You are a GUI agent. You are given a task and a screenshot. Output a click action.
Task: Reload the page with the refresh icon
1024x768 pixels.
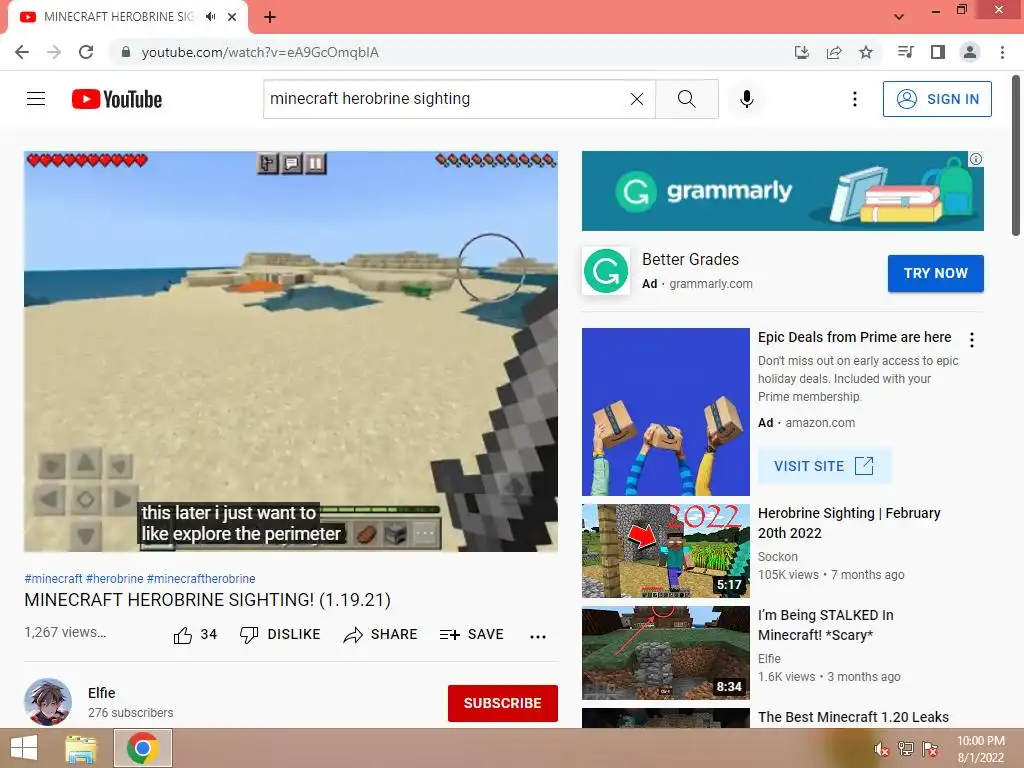click(x=86, y=52)
